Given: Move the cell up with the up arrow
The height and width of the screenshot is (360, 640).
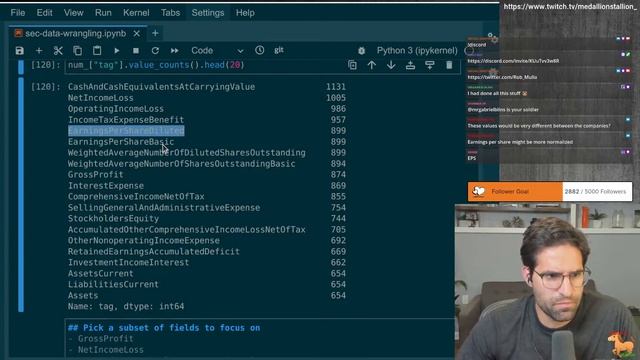Looking at the screenshot, I should 371,65.
